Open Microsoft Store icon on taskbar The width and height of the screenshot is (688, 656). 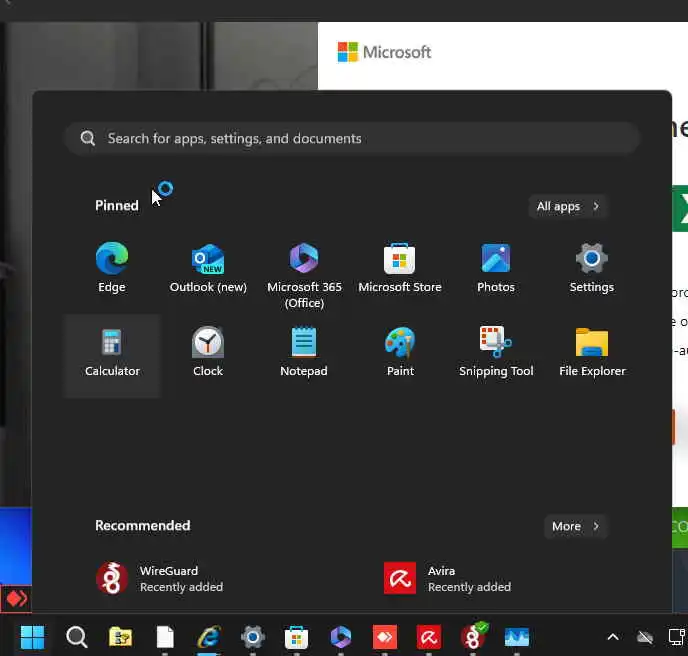pos(297,637)
